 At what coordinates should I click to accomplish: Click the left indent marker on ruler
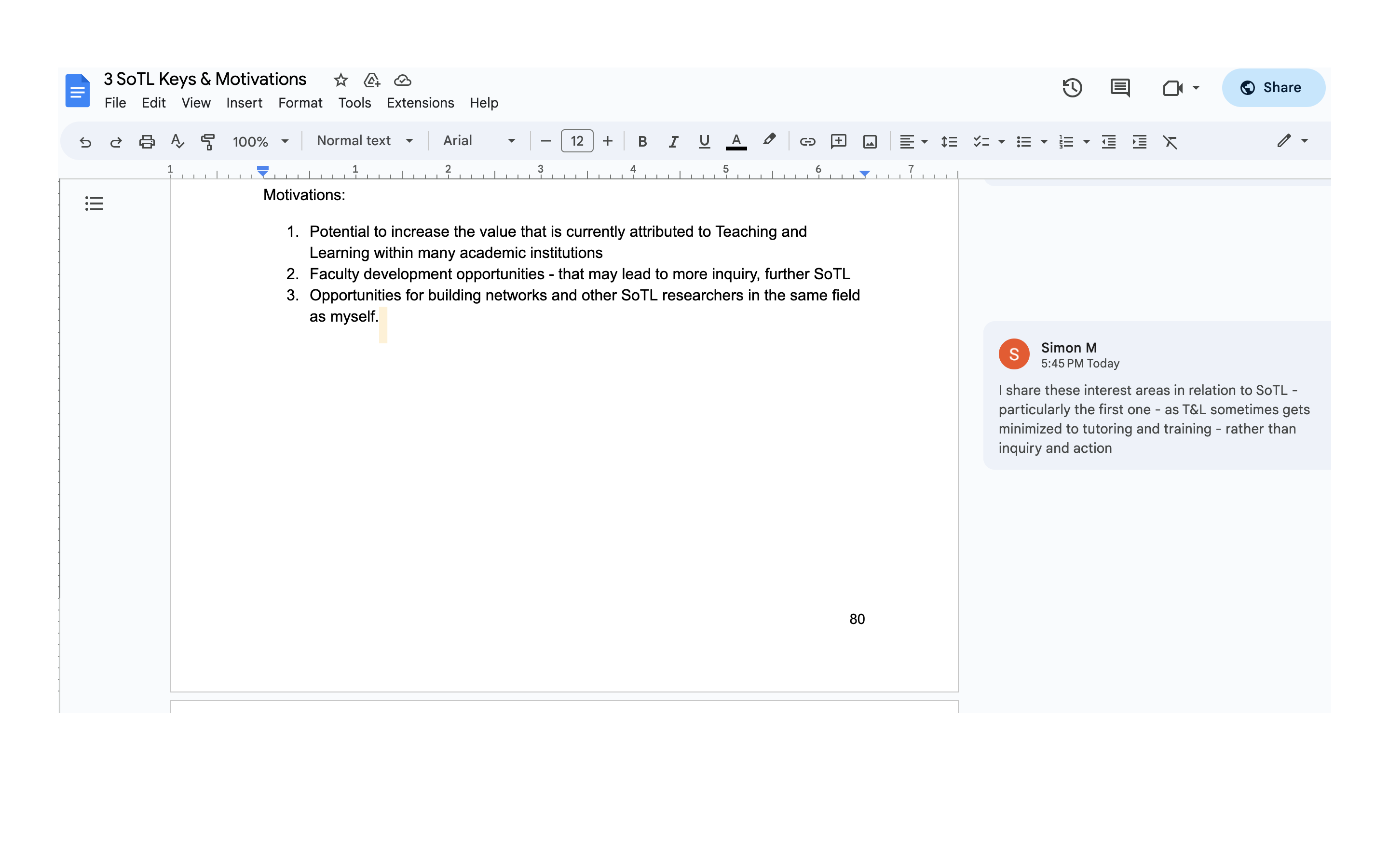(x=262, y=171)
